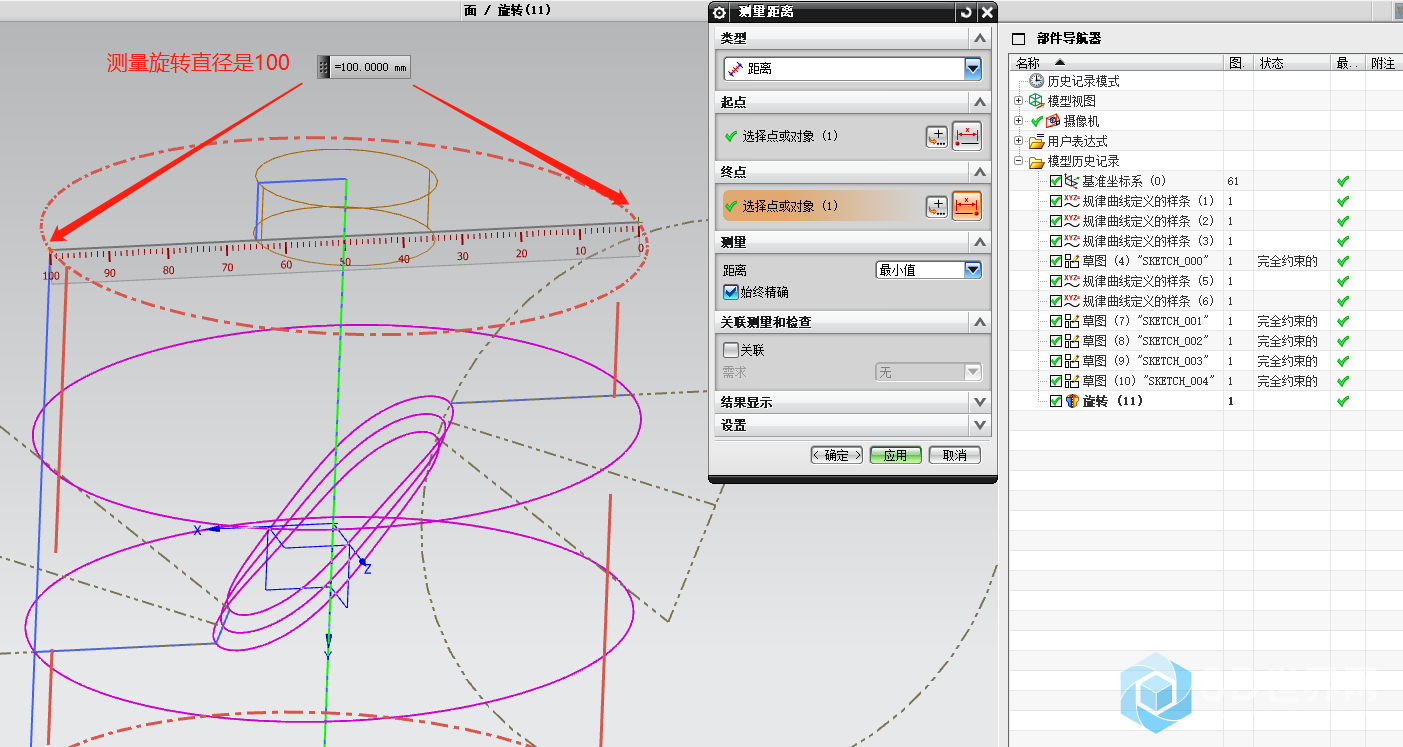Viewport: 1403px width, 747px height.
Task: Close the 测量距离 dialog
Action: click(987, 12)
